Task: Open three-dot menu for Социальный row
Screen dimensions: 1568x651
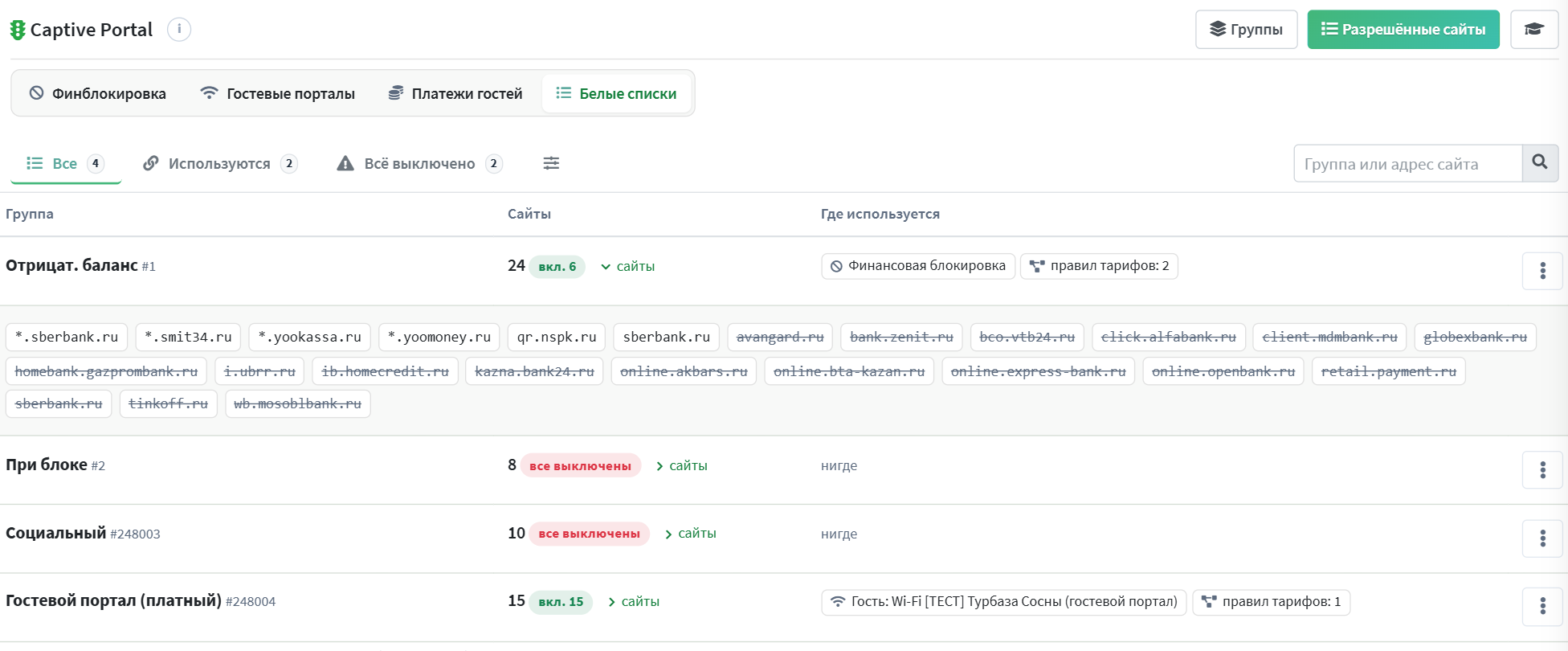Action: (x=1542, y=538)
